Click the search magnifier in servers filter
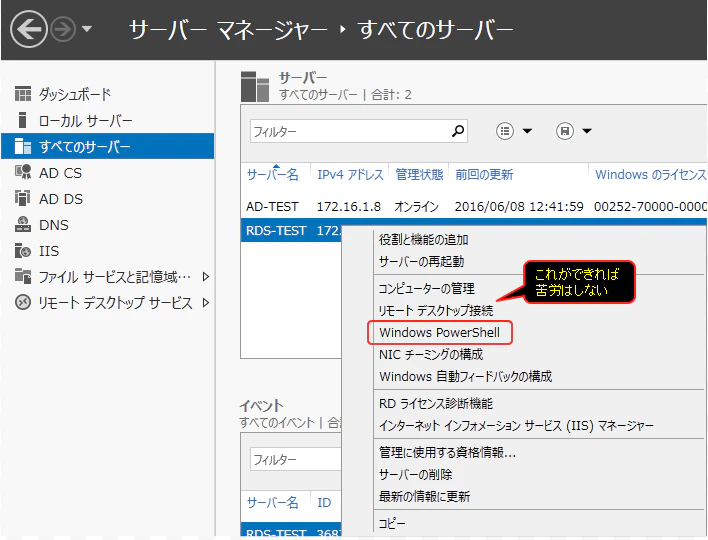708x540 pixels. (x=458, y=131)
